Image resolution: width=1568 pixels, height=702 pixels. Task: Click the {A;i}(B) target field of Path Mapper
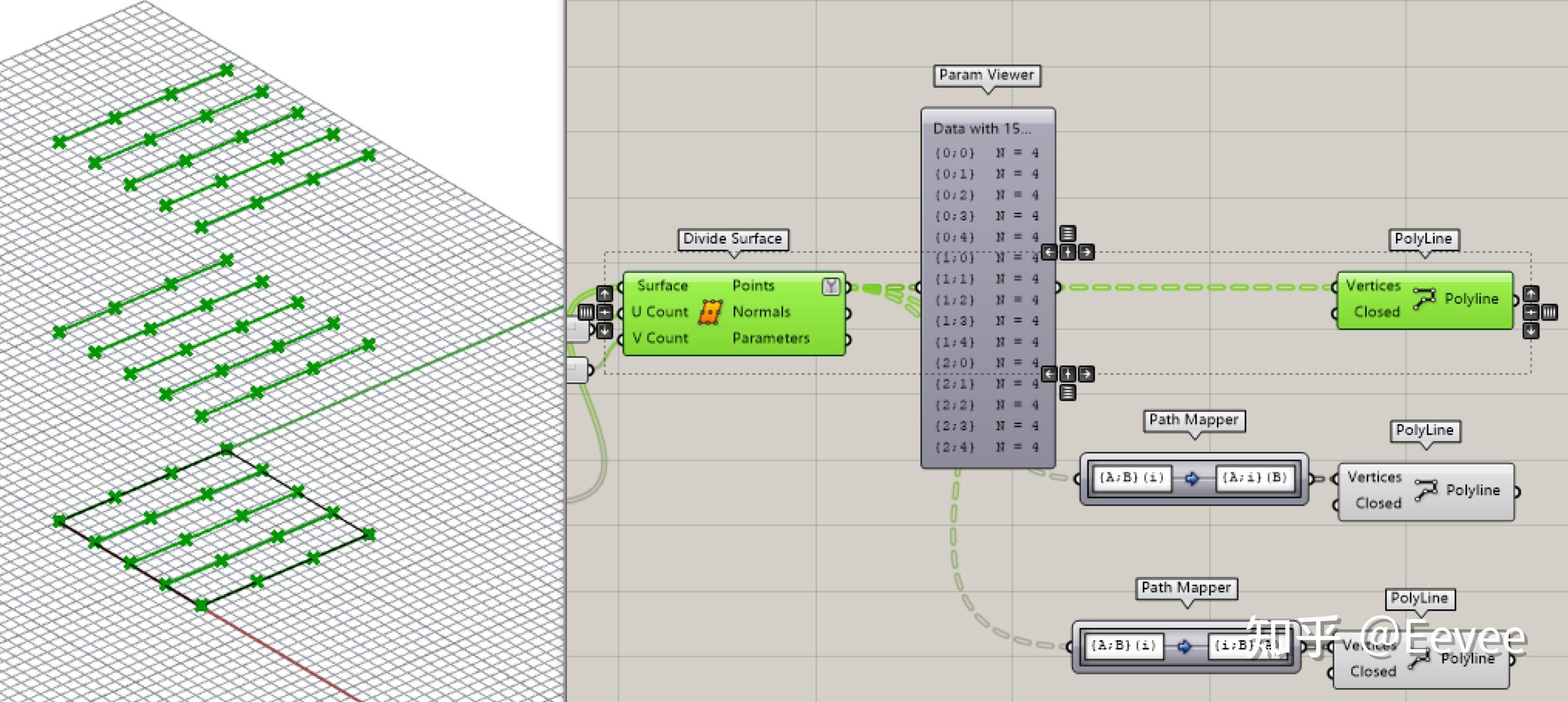point(1254,478)
